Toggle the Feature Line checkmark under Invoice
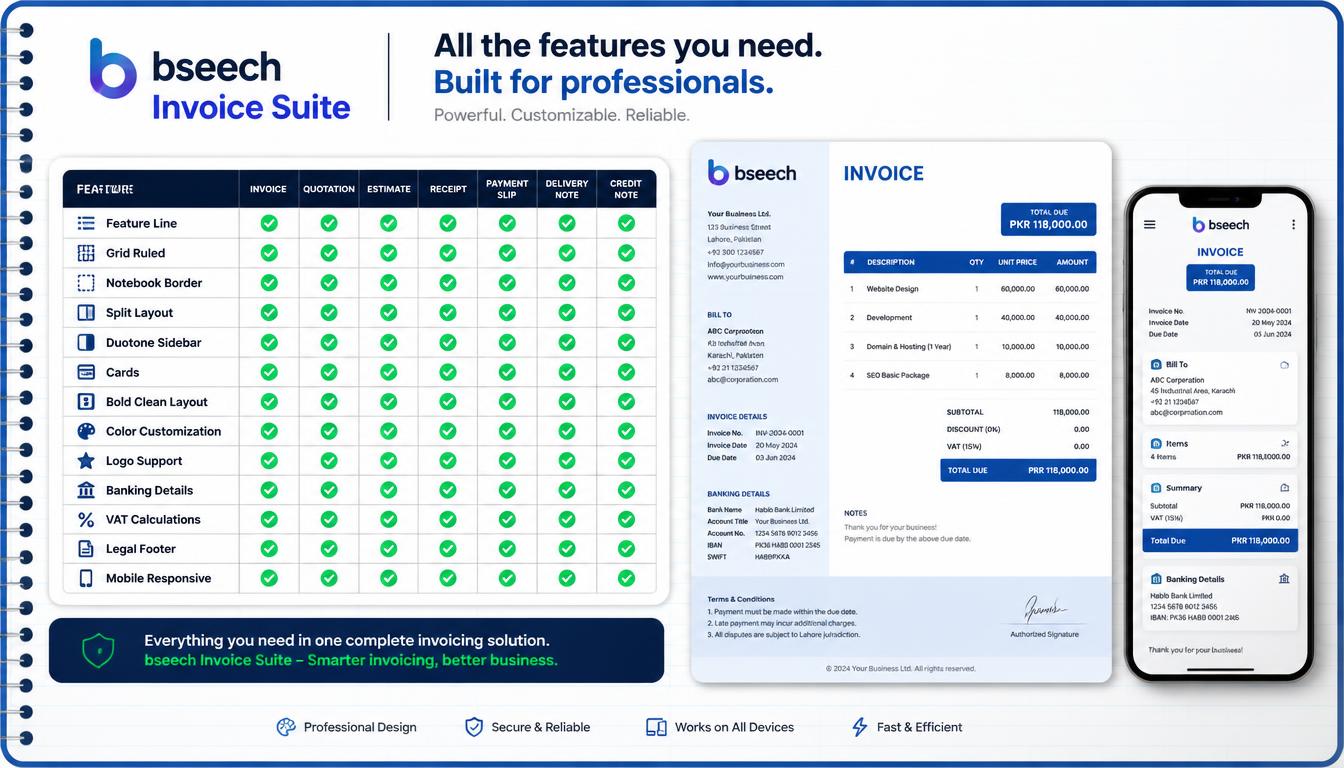The height and width of the screenshot is (768, 1344). (x=269, y=223)
